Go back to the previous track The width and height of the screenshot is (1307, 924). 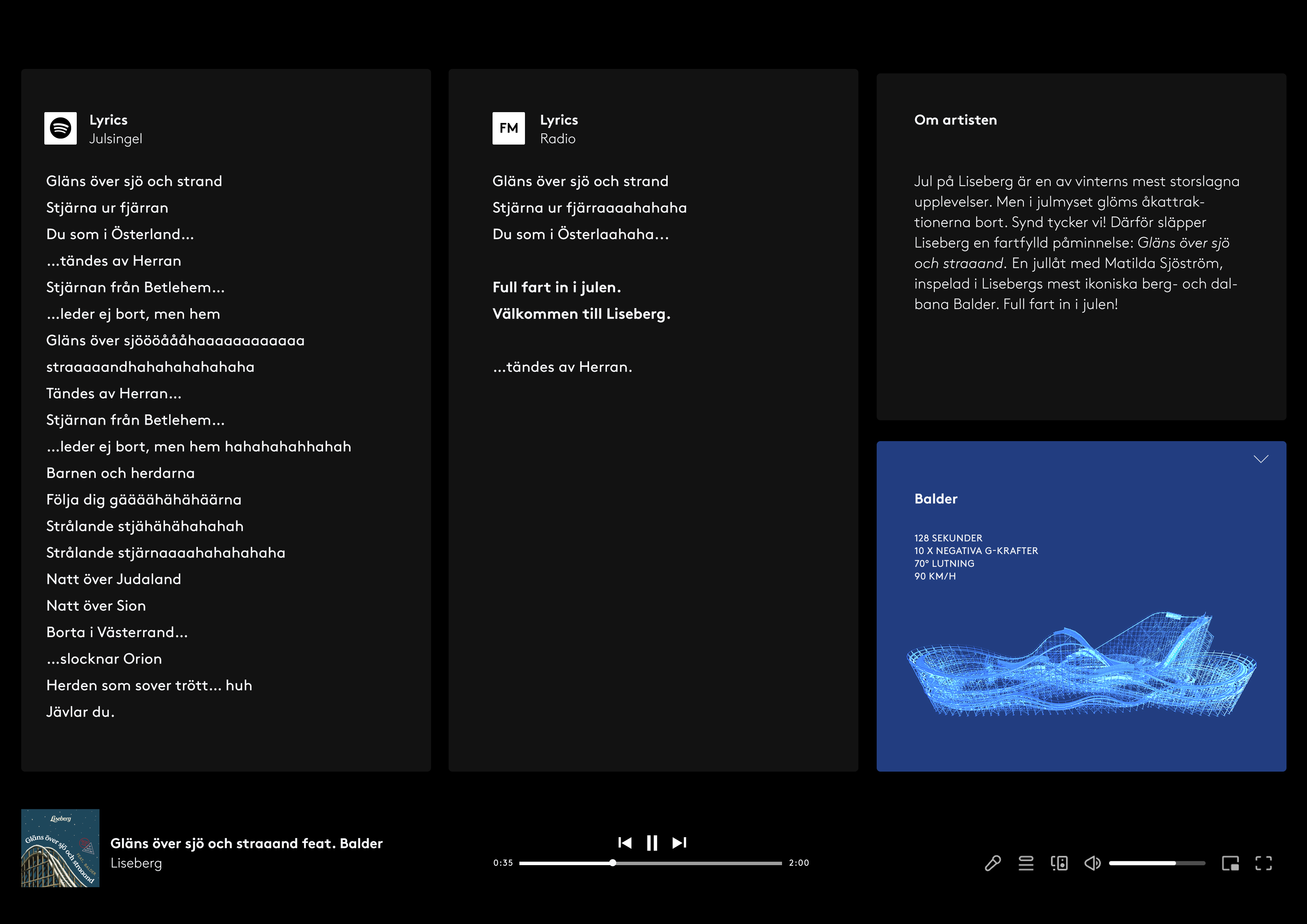(624, 842)
